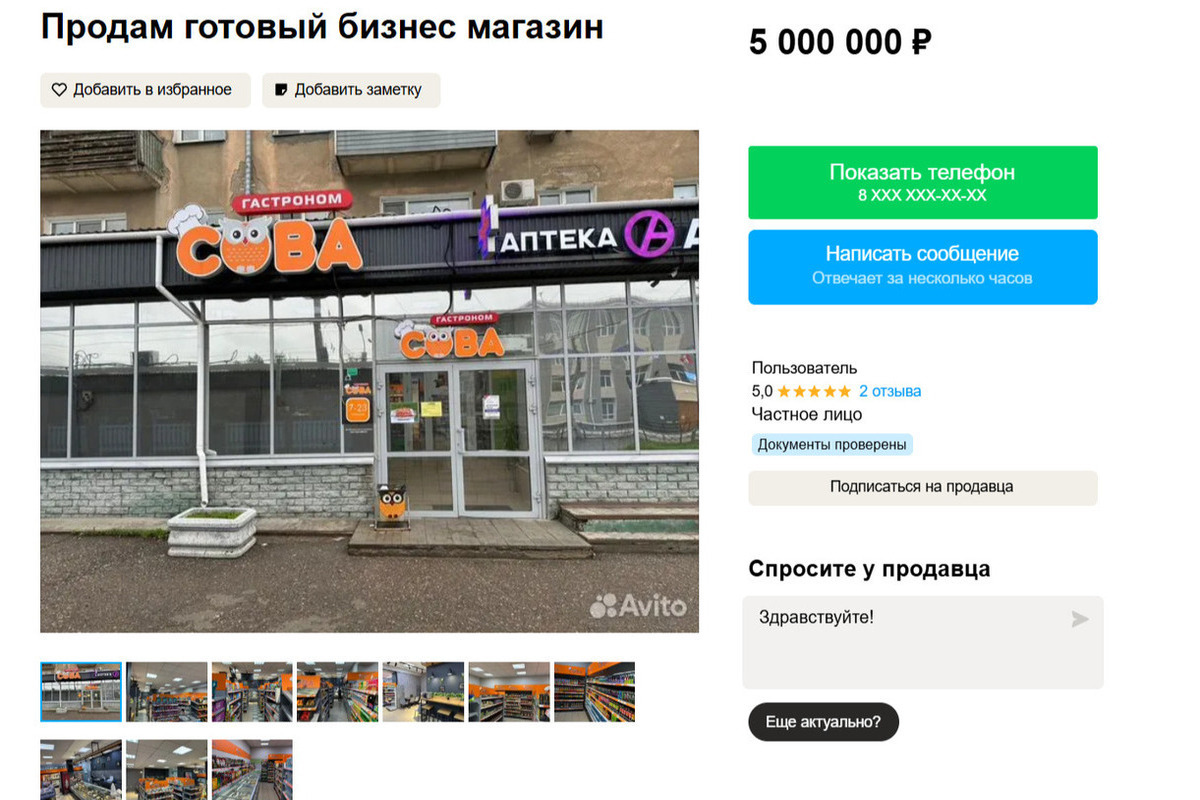Select the first storefront thumbnail
Screen dimensions: 1200x800
pos(81,692)
